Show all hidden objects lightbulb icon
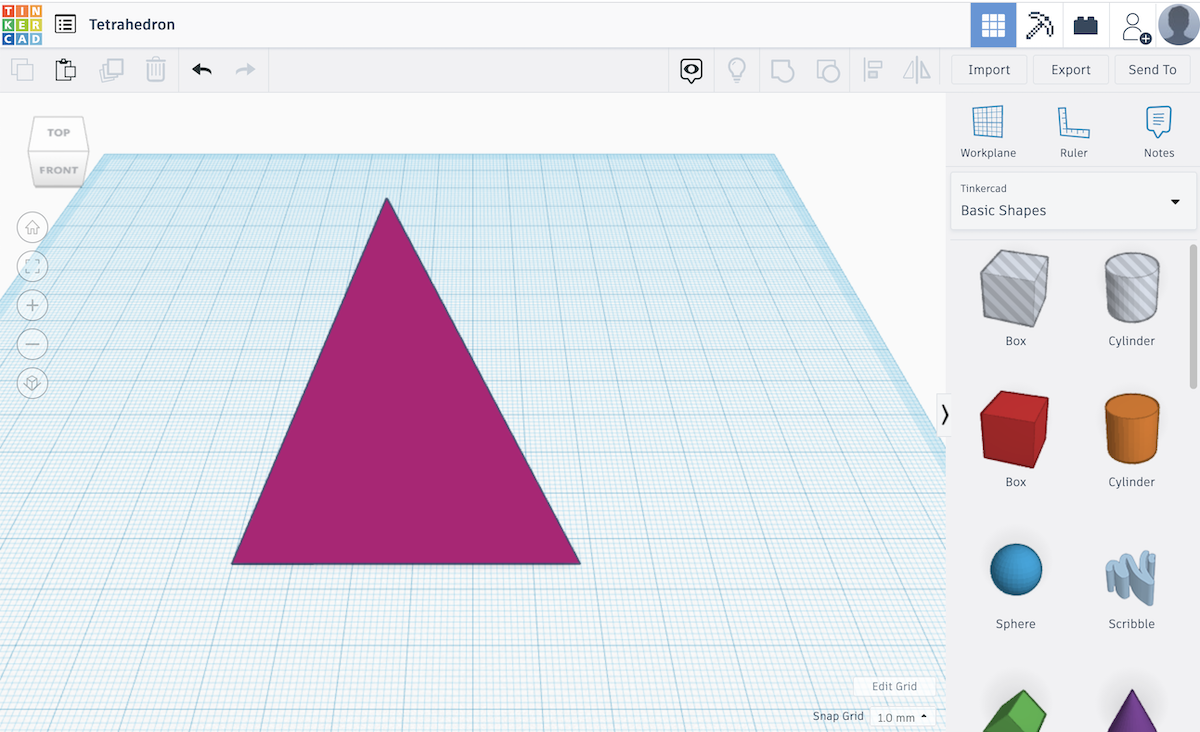The height and width of the screenshot is (732, 1200). [x=737, y=70]
